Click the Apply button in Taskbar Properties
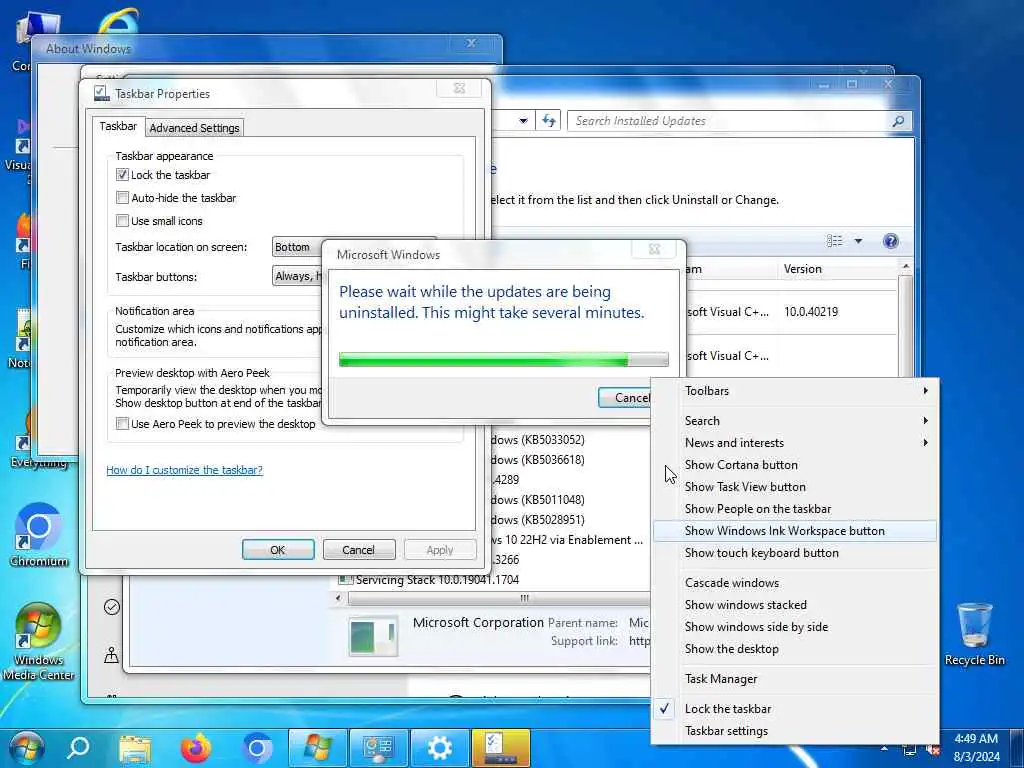 [440, 550]
